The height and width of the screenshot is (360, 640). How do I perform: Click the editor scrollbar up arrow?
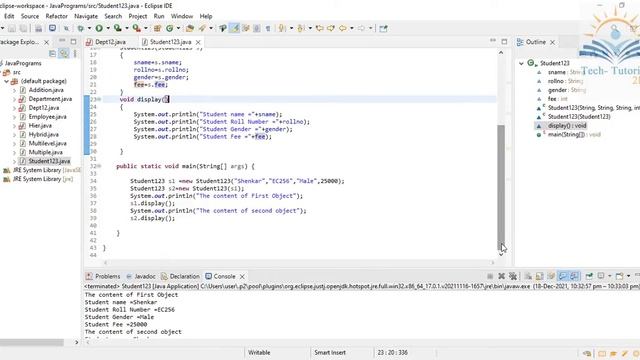501,53
